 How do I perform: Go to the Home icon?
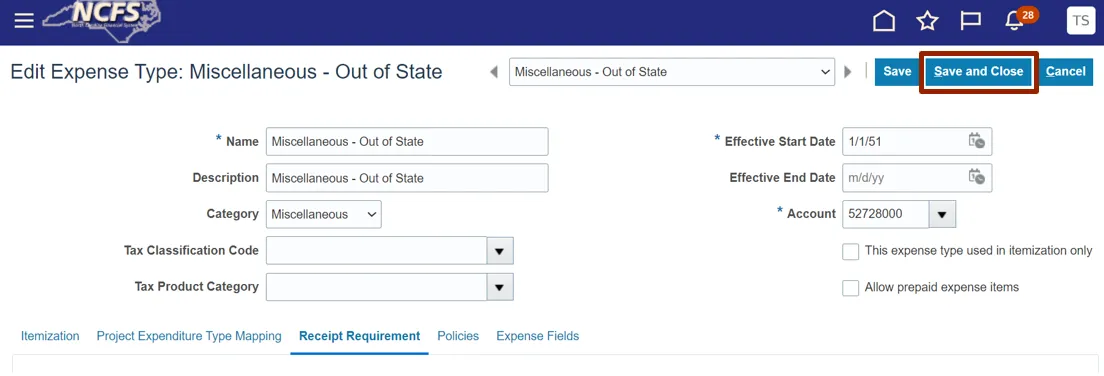(x=884, y=21)
